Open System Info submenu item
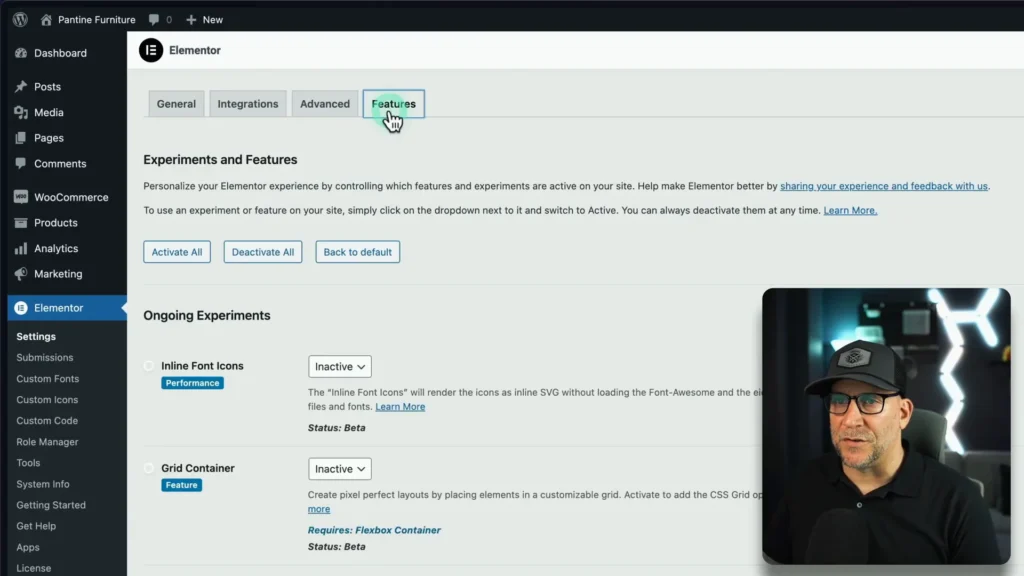Image resolution: width=1024 pixels, height=576 pixels. 42,484
